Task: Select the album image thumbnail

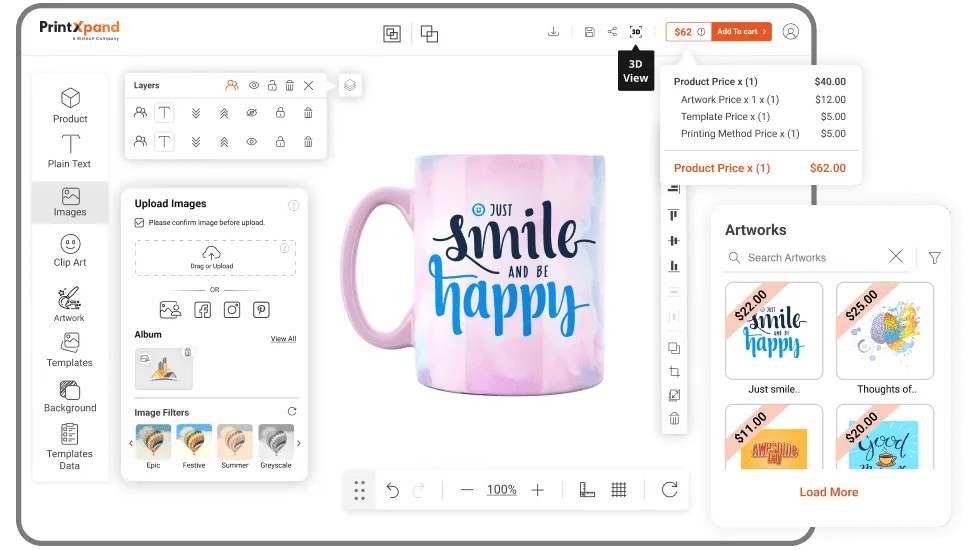Action: point(164,369)
